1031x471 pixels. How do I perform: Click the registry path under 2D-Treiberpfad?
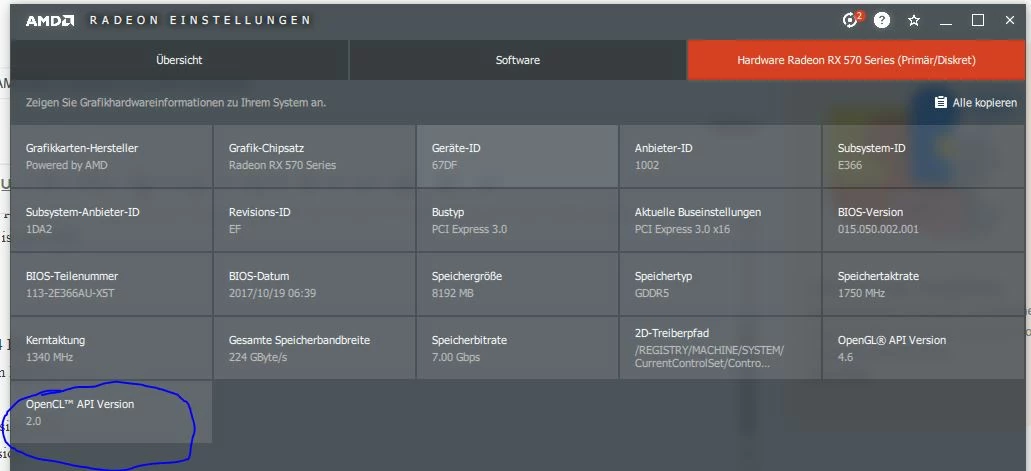click(709, 357)
